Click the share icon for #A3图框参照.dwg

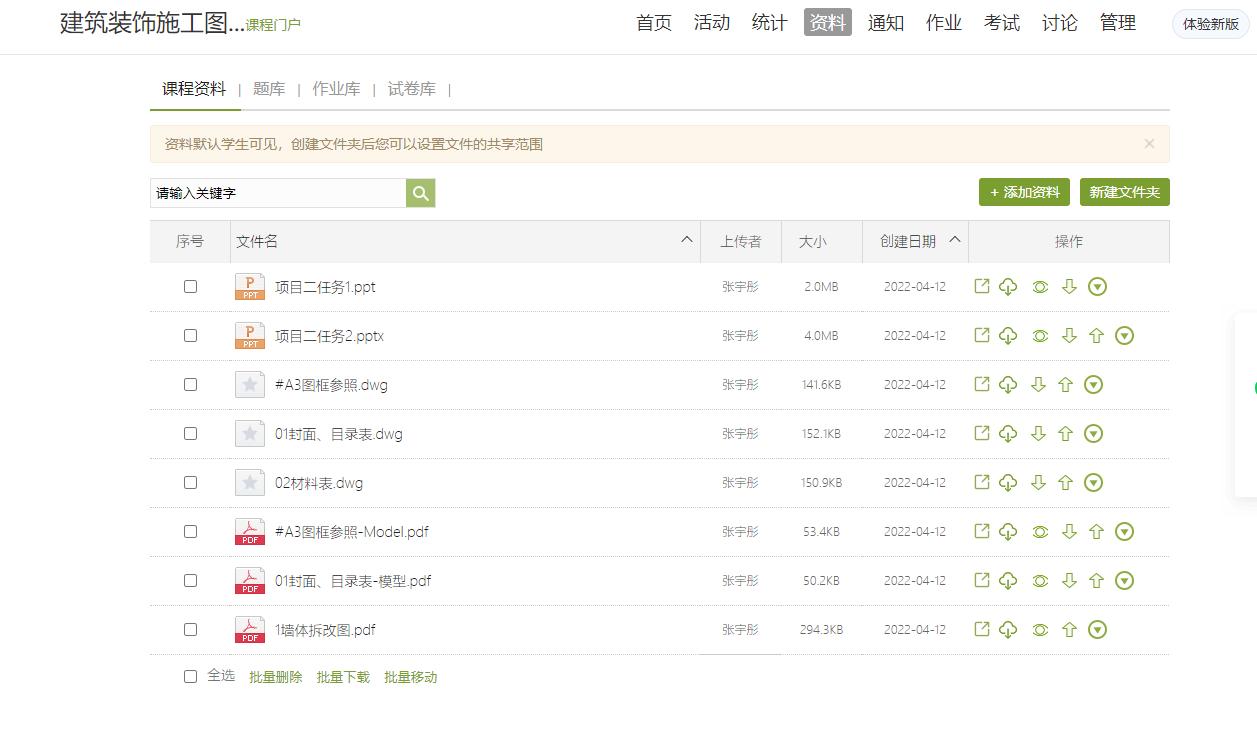tap(982, 385)
